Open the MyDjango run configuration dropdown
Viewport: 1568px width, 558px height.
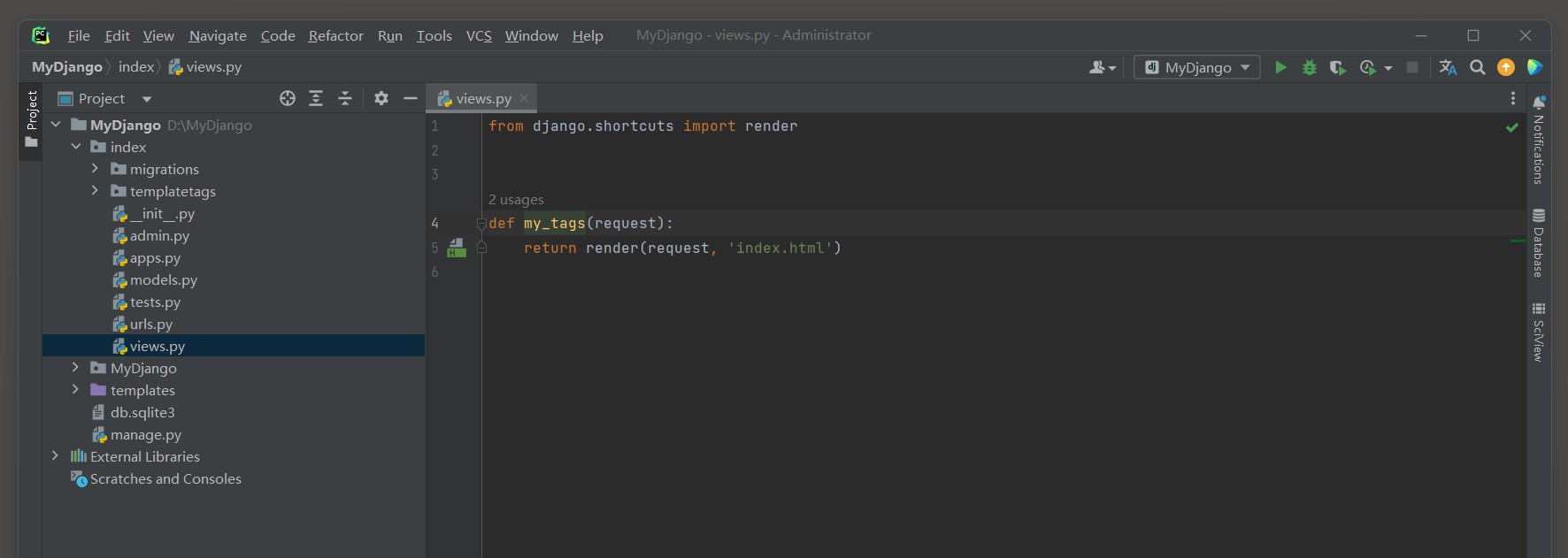(1197, 67)
